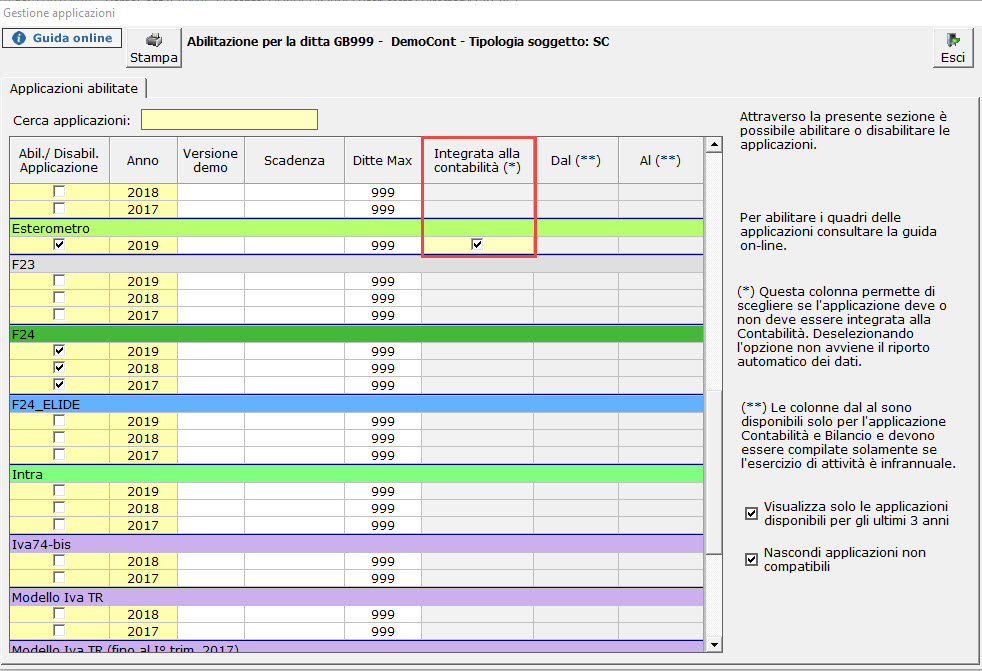Click the Versione demo cell of F24 2019 row
Viewport: 982px width, 671px height.
(211, 351)
